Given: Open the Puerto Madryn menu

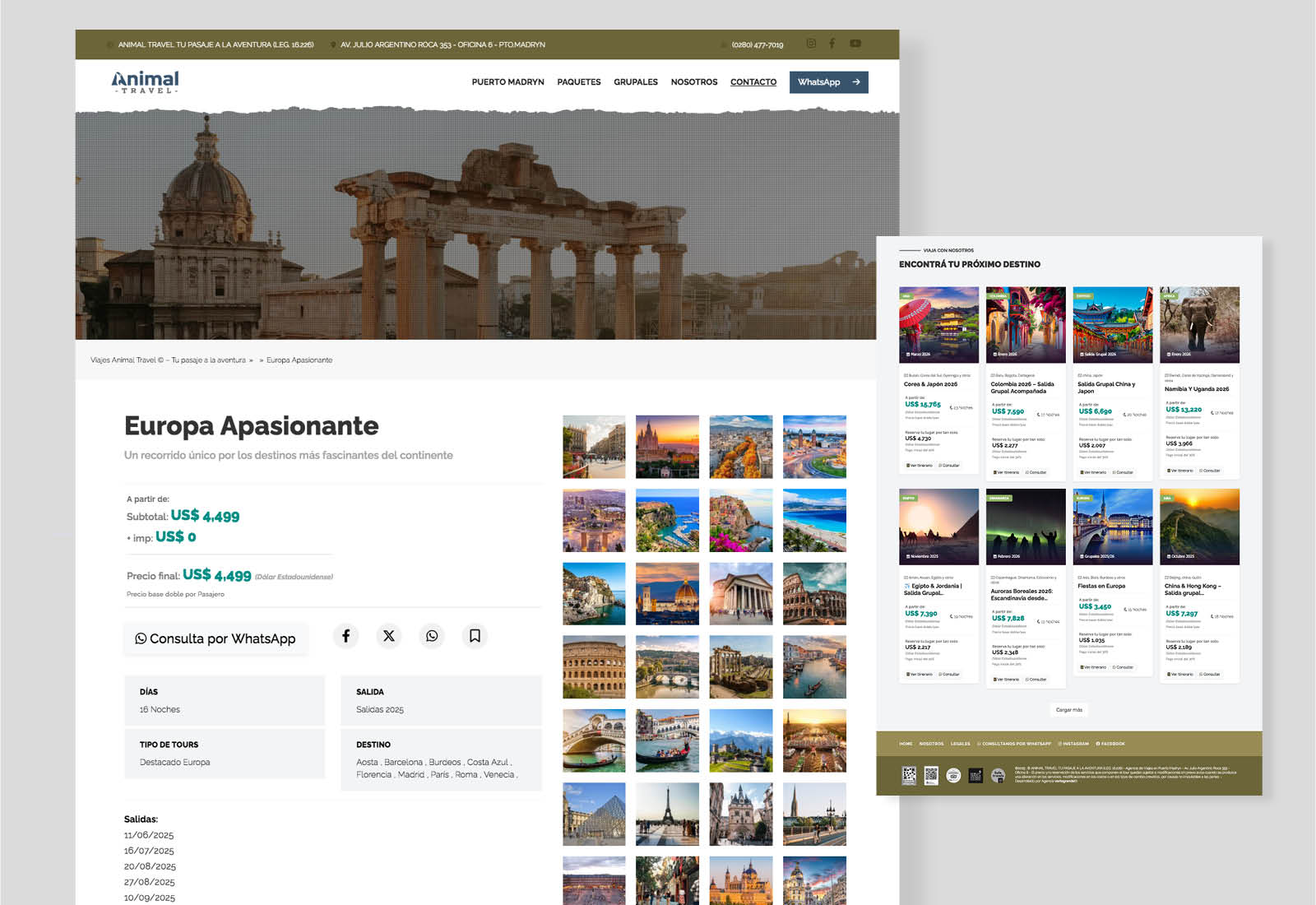Looking at the screenshot, I should [x=507, y=82].
